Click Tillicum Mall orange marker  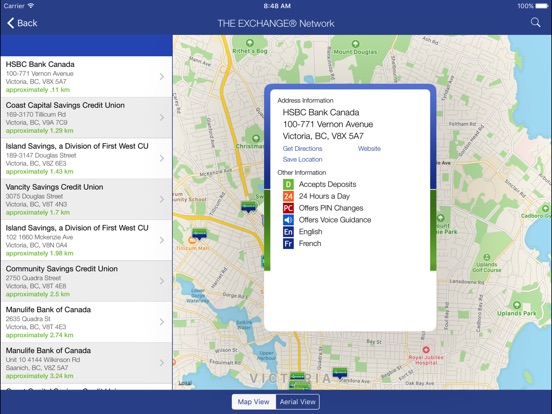tap(192, 240)
